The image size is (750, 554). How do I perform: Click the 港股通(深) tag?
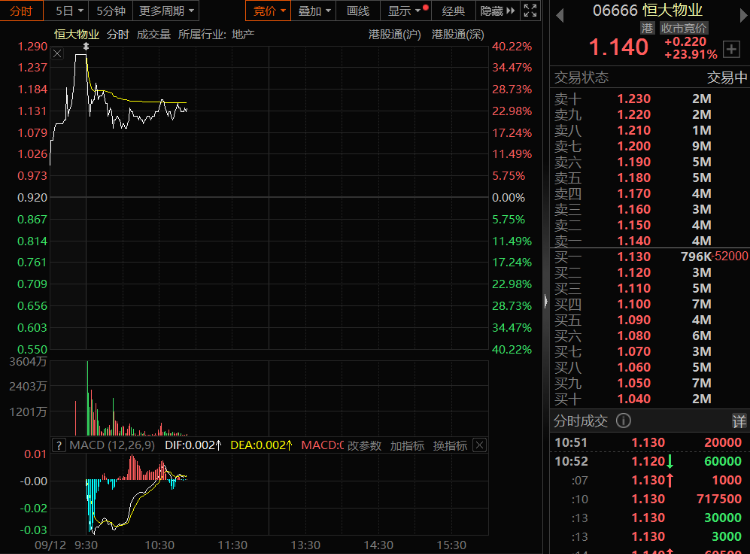458,34
